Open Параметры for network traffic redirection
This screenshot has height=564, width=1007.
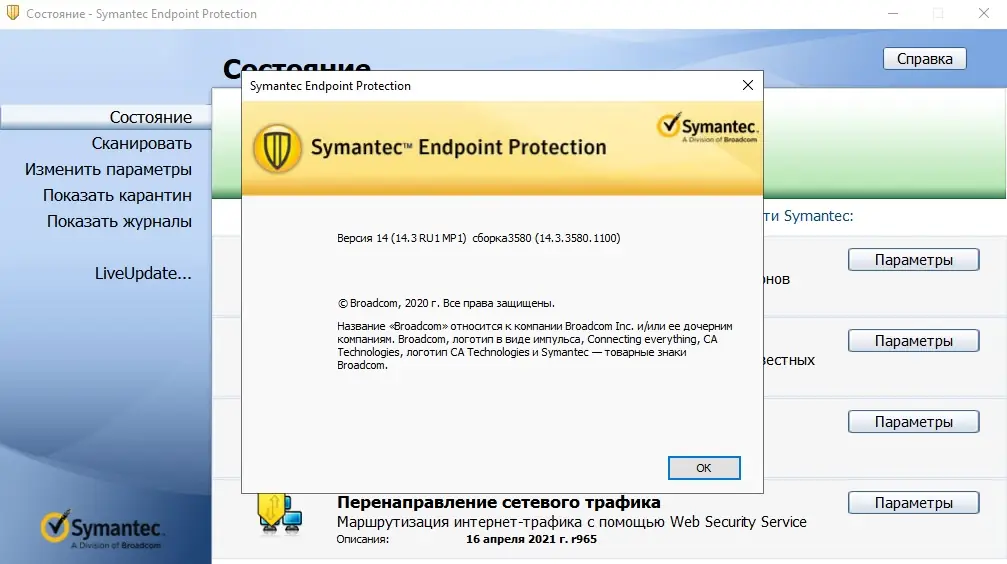913,503
